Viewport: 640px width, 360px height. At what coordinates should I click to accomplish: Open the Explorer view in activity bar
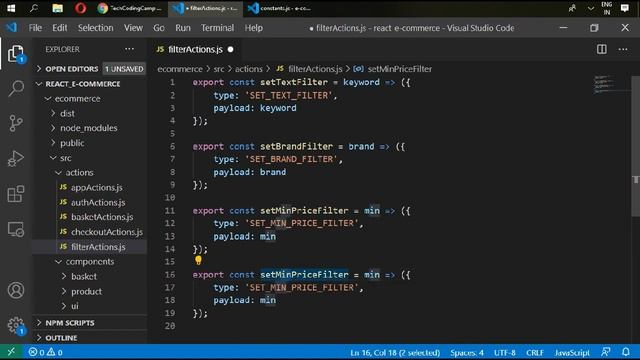[x=16, y=54]
